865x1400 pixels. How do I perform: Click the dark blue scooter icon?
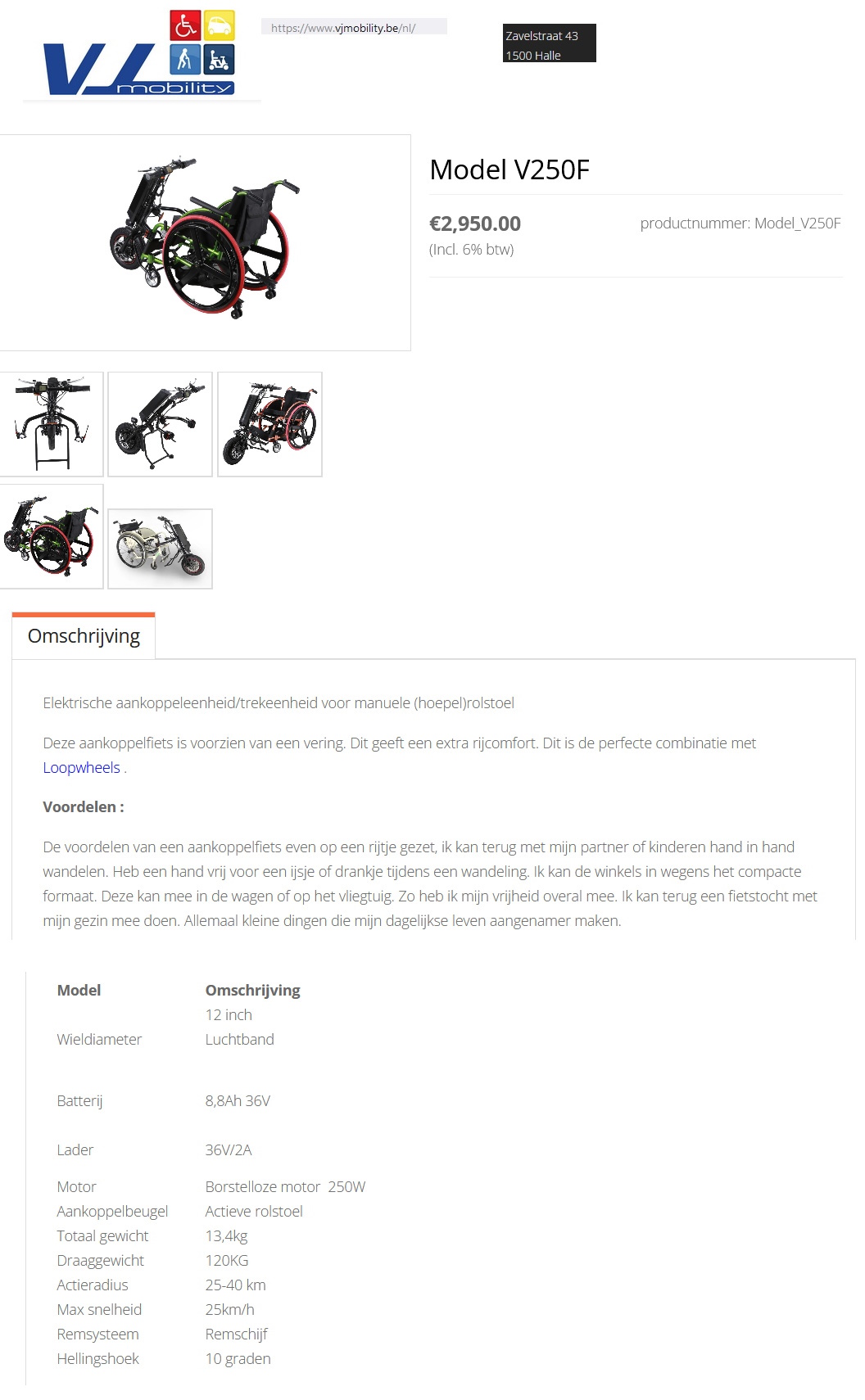(219, 60)
